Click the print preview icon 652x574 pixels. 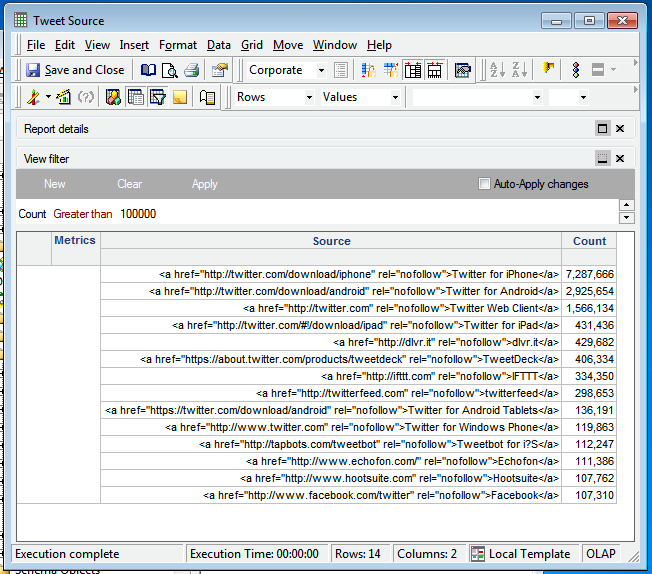click(169, 70)
